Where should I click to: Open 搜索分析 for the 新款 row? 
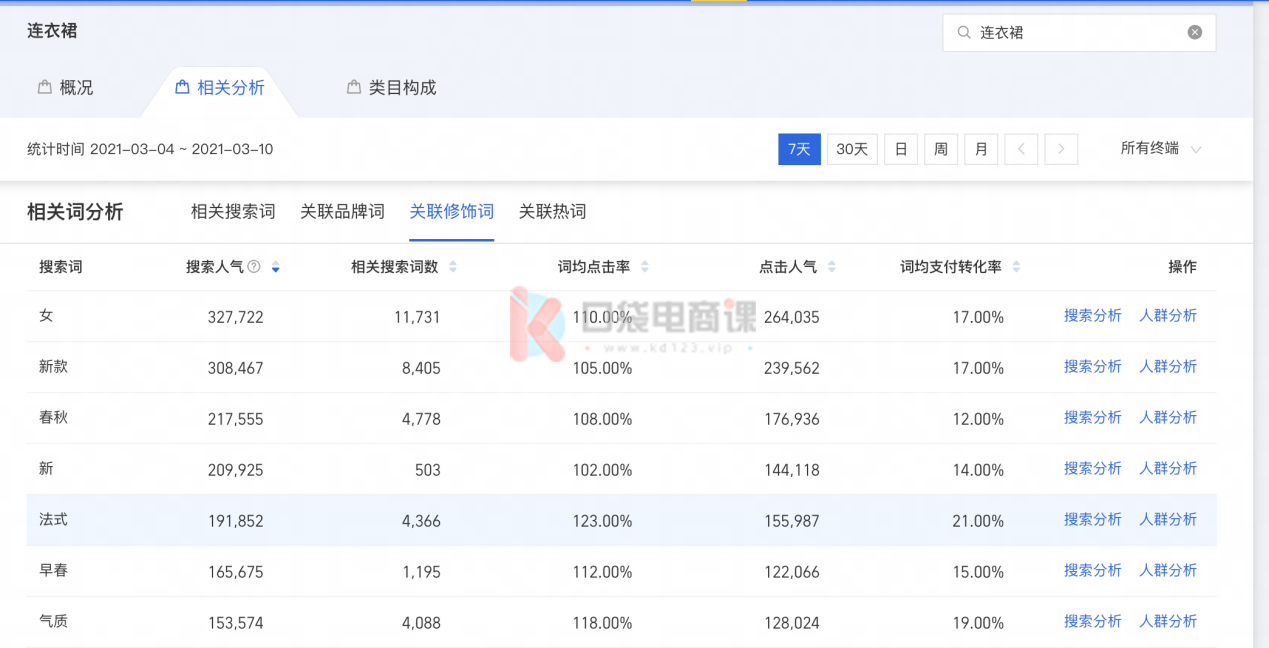(x=1093, y=367)
